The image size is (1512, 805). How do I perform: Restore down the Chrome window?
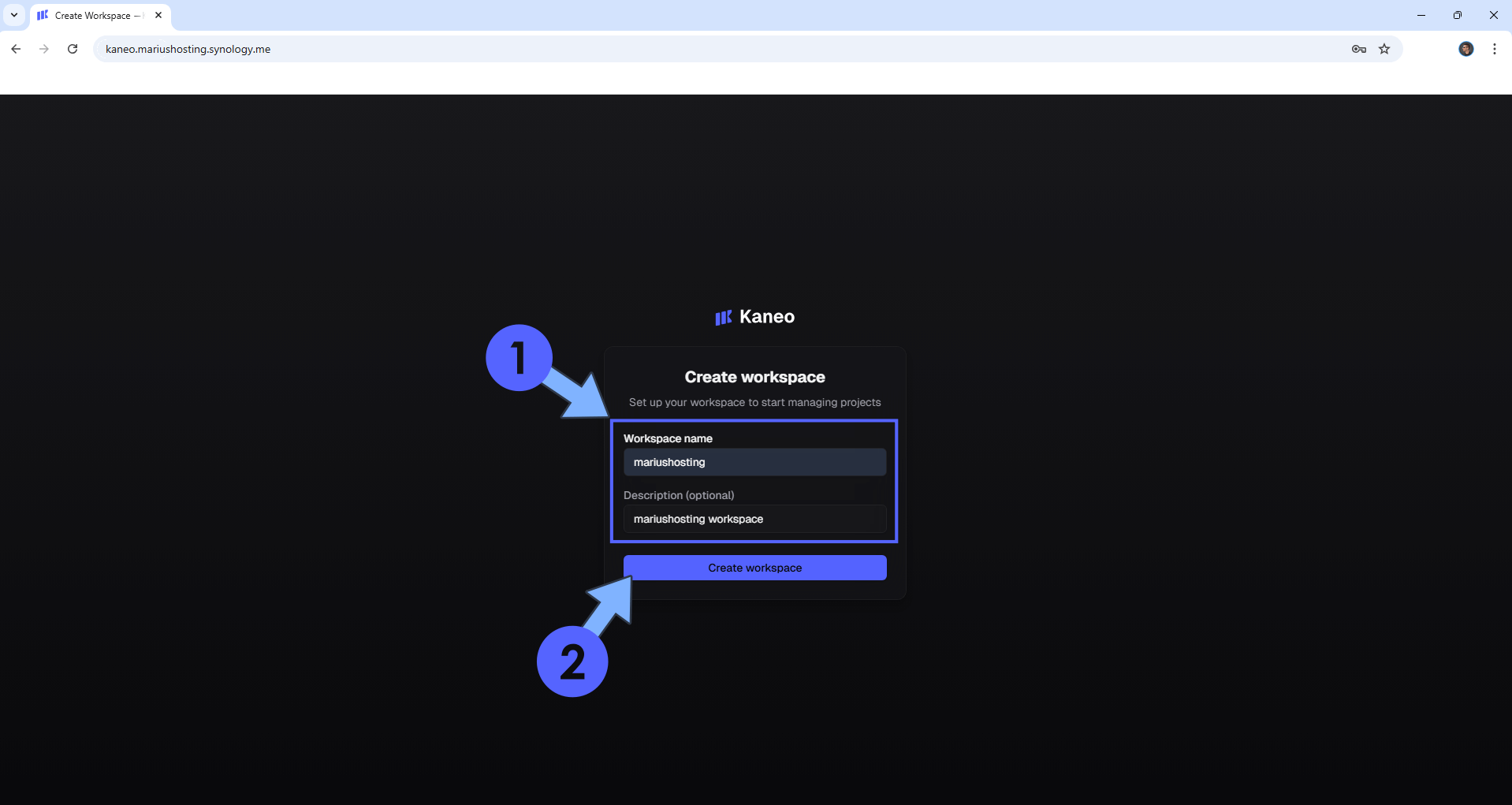pyautogui.click(x=1457, y=15)
